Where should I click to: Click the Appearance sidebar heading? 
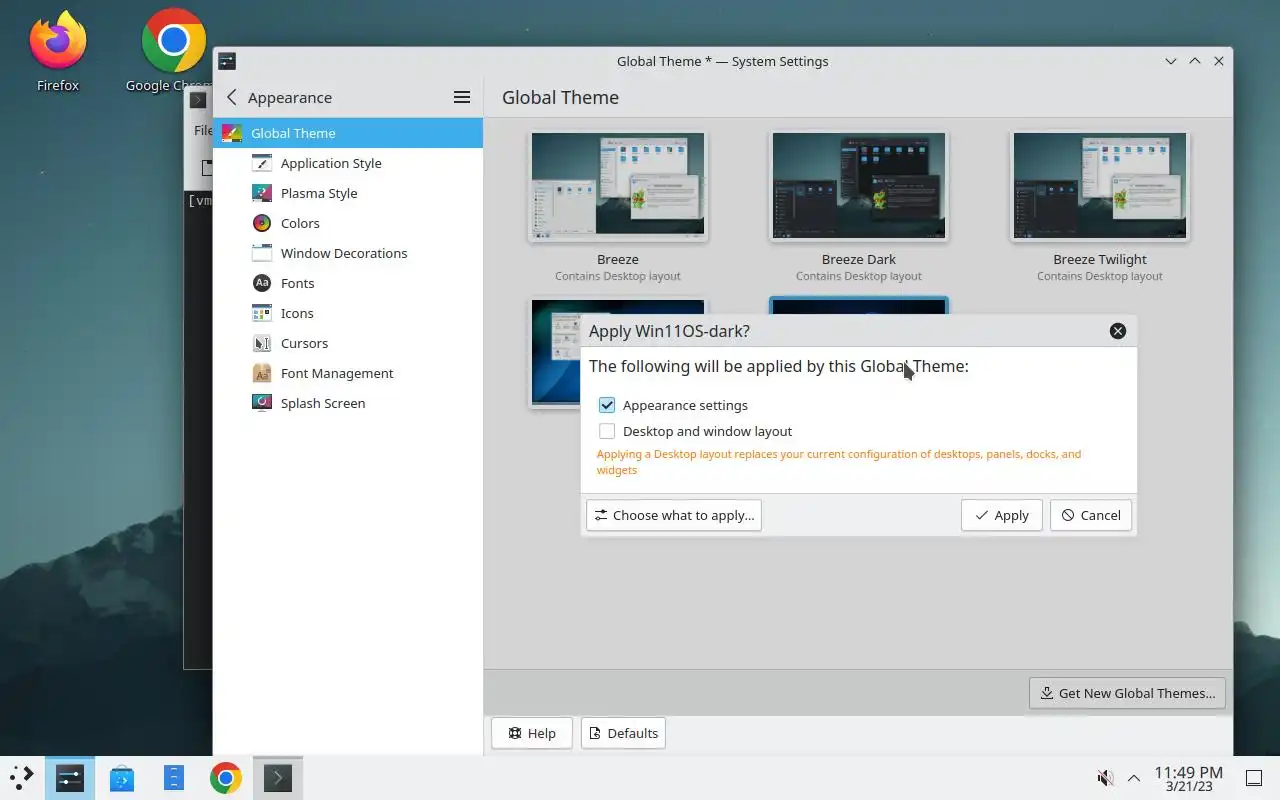[290, 97]
